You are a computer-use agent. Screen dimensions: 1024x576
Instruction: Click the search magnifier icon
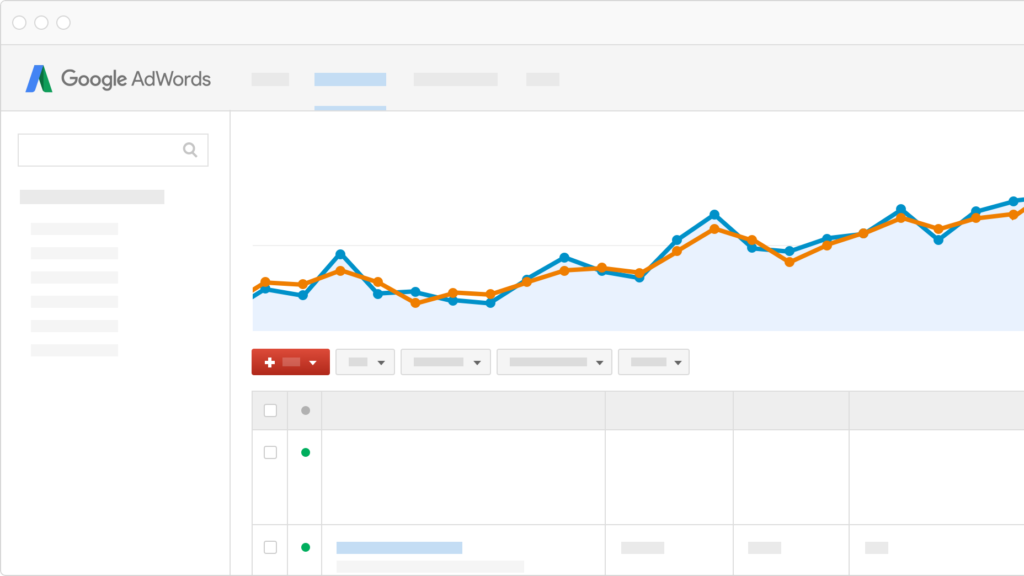[190, 150]
